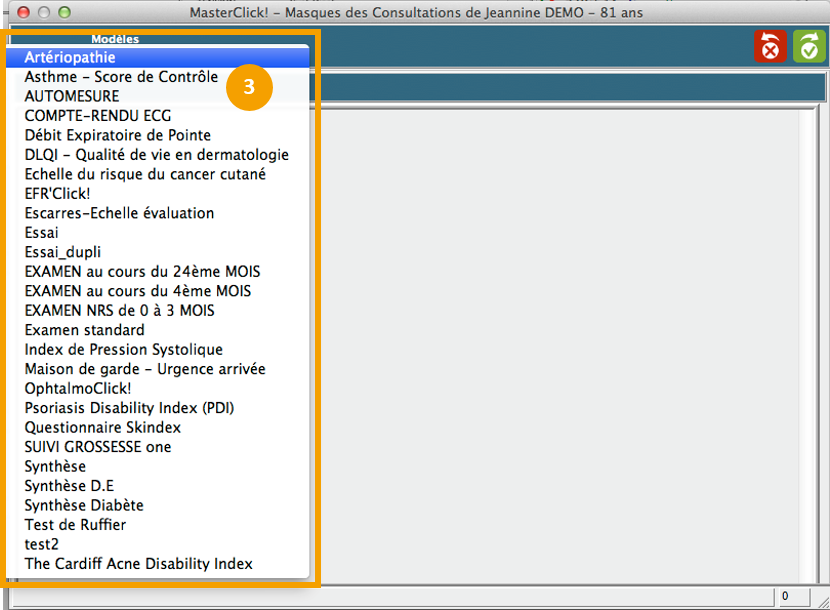830x610 pixels.
Task: Select Psoriasis Disability Index (PDI)
Action: coord(130,408)
